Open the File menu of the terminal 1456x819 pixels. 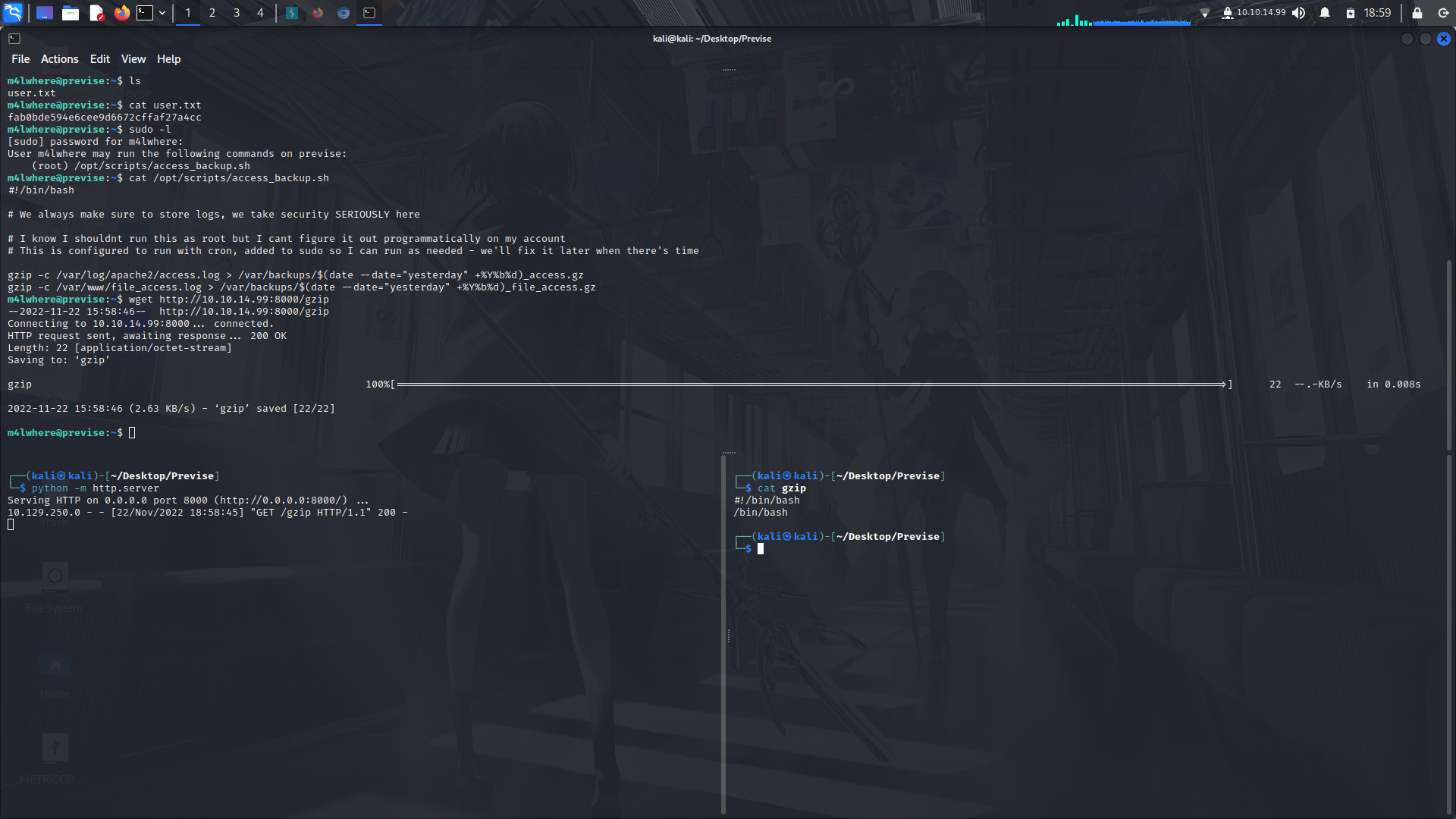[20, 58]
